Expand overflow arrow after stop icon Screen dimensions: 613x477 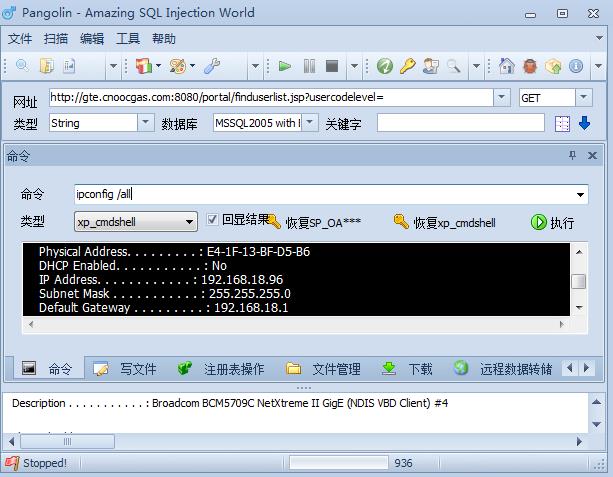click(354, 66)
